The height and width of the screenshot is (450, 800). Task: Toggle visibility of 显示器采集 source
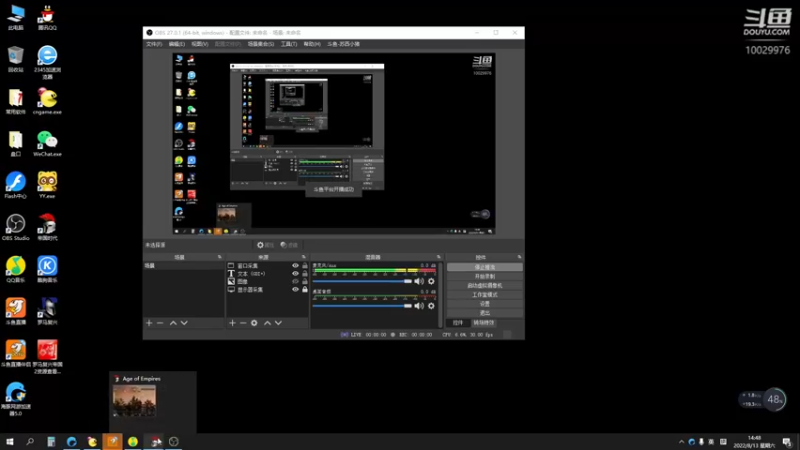pos(295,289)
